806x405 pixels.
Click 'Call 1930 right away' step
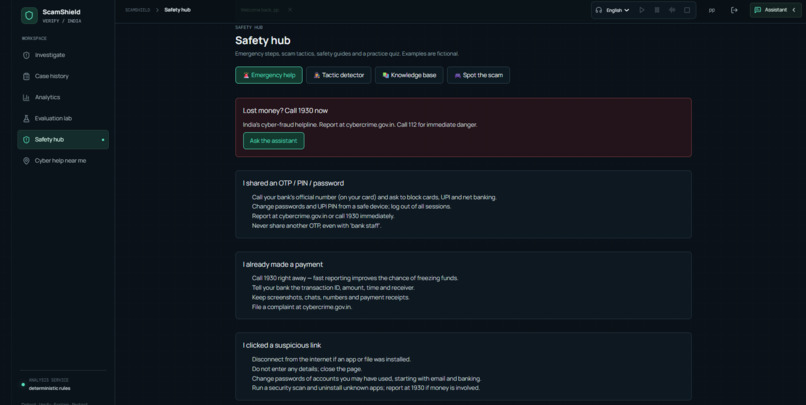[355, 278]
